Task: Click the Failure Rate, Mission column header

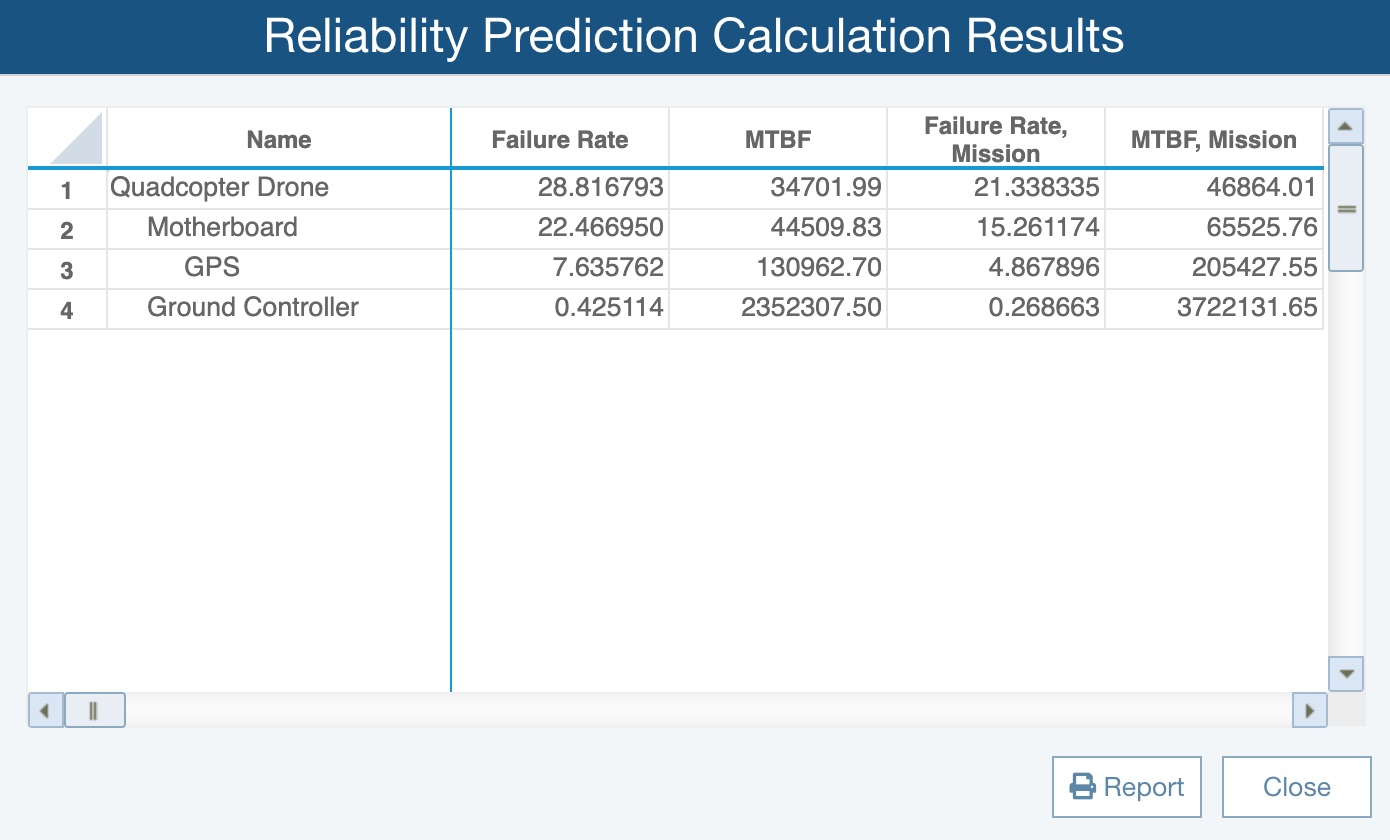Action: pyautogui.click(x=996, y=140)
